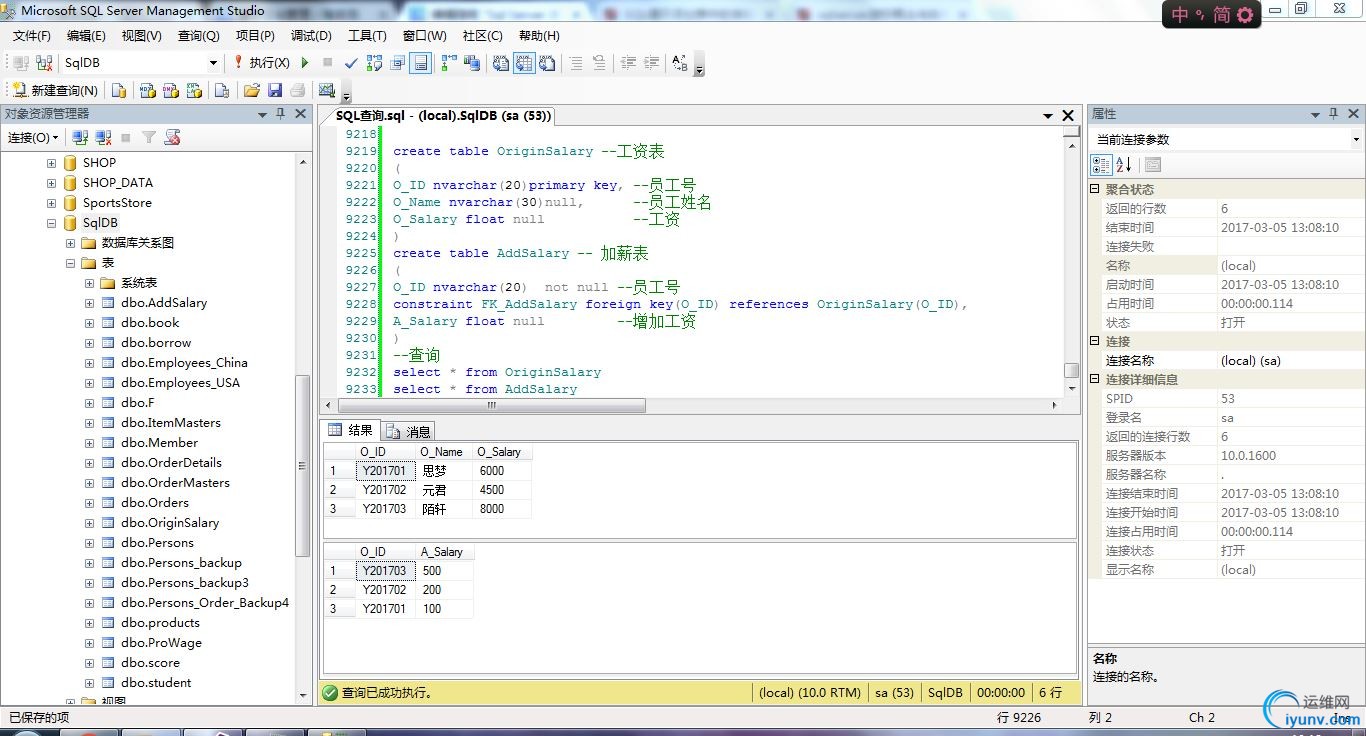Sort properties by category icon
This screenshot has height=736, width=1366.
tap(1101, 165)
